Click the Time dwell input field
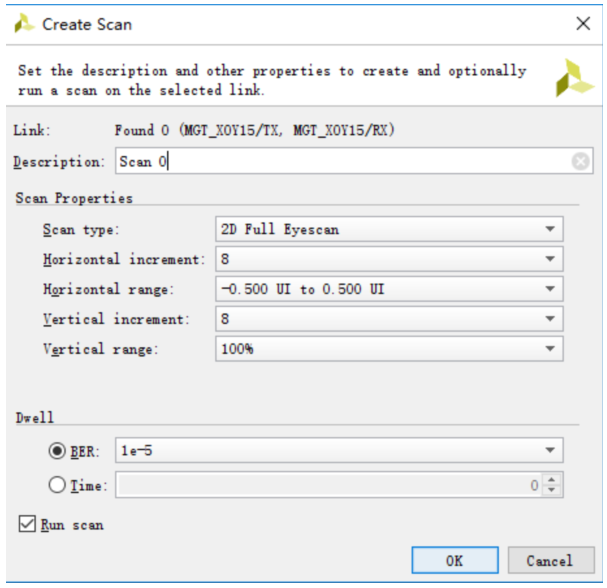This screenshot has width=607, height=588. [330, 486]
